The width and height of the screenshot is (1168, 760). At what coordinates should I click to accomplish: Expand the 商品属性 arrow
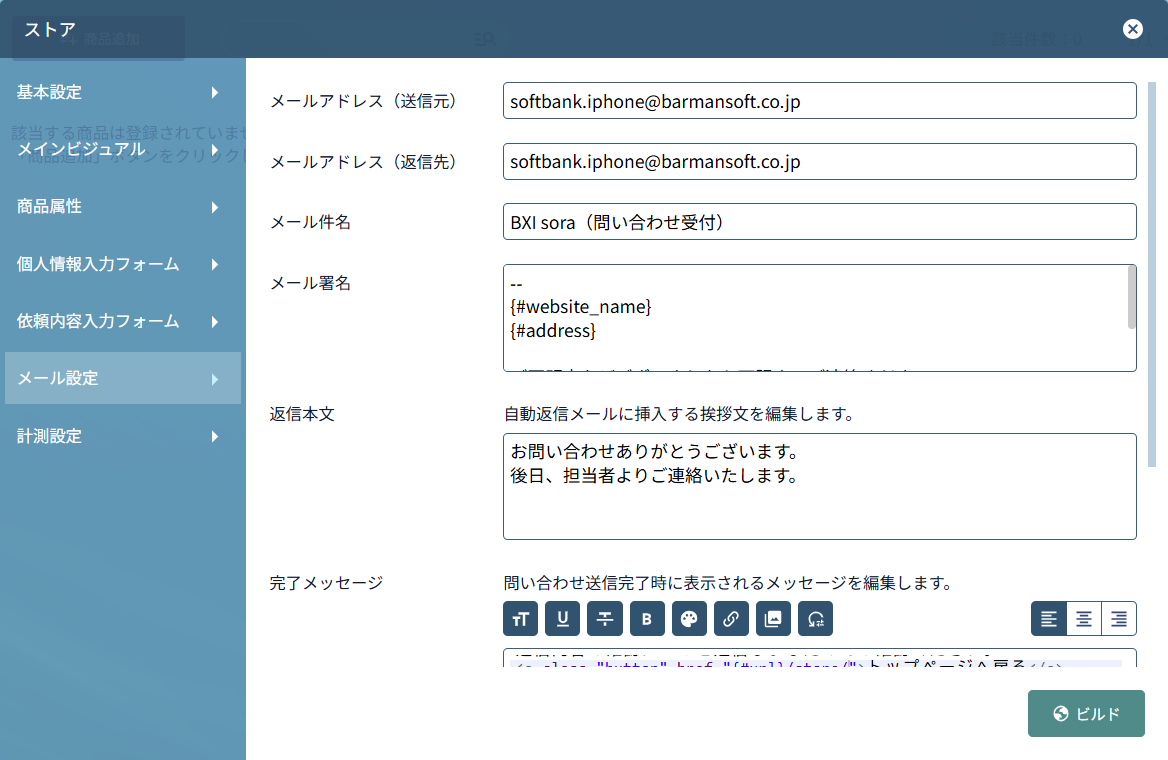[x=215, y=207]
